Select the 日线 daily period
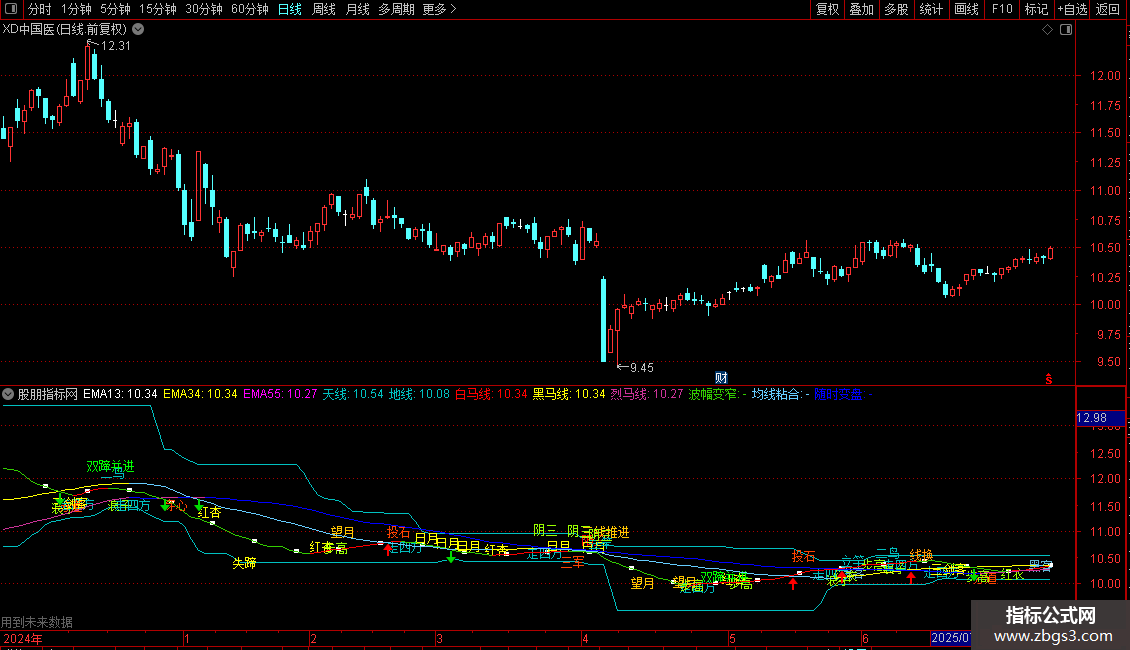 click(x=290, y=9)
